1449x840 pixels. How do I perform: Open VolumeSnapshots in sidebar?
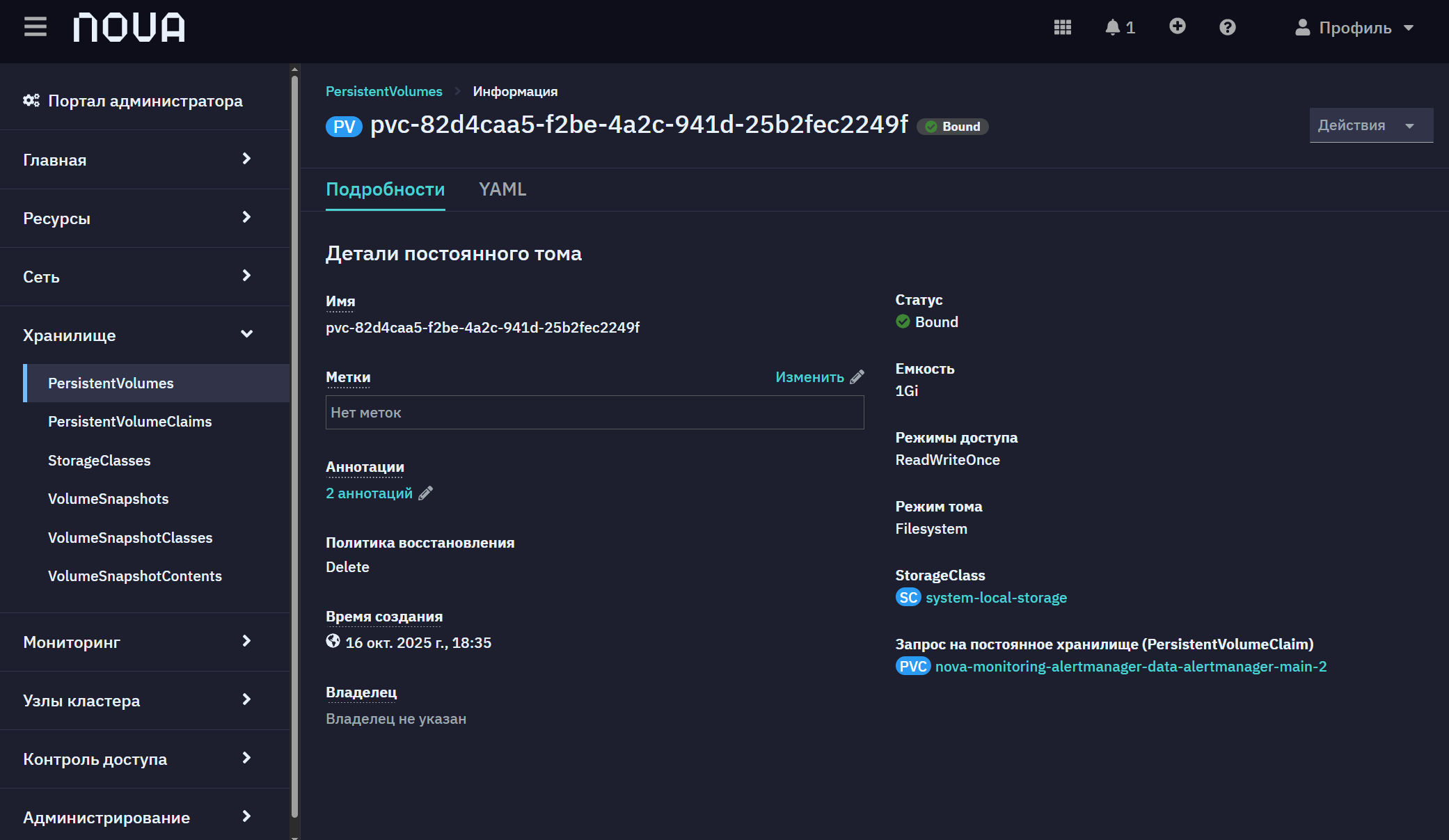click(108, 498)
